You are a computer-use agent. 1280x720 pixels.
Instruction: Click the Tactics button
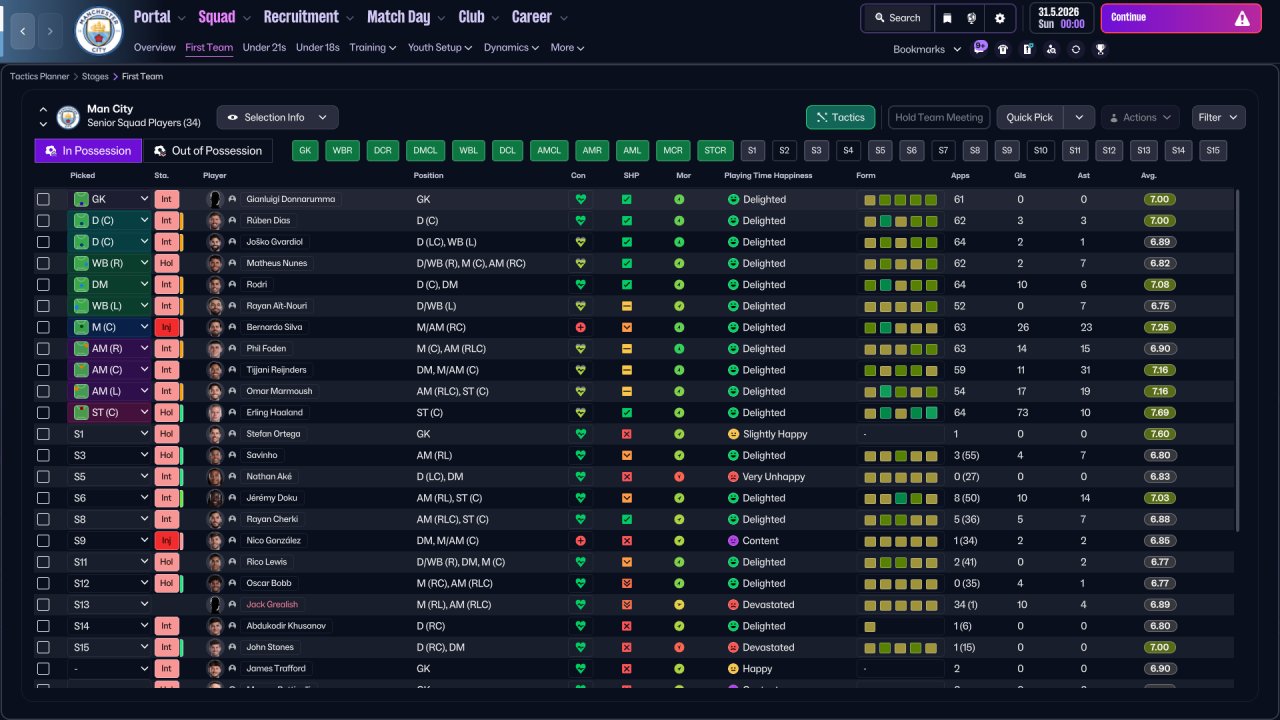click(x=840, y=117)
